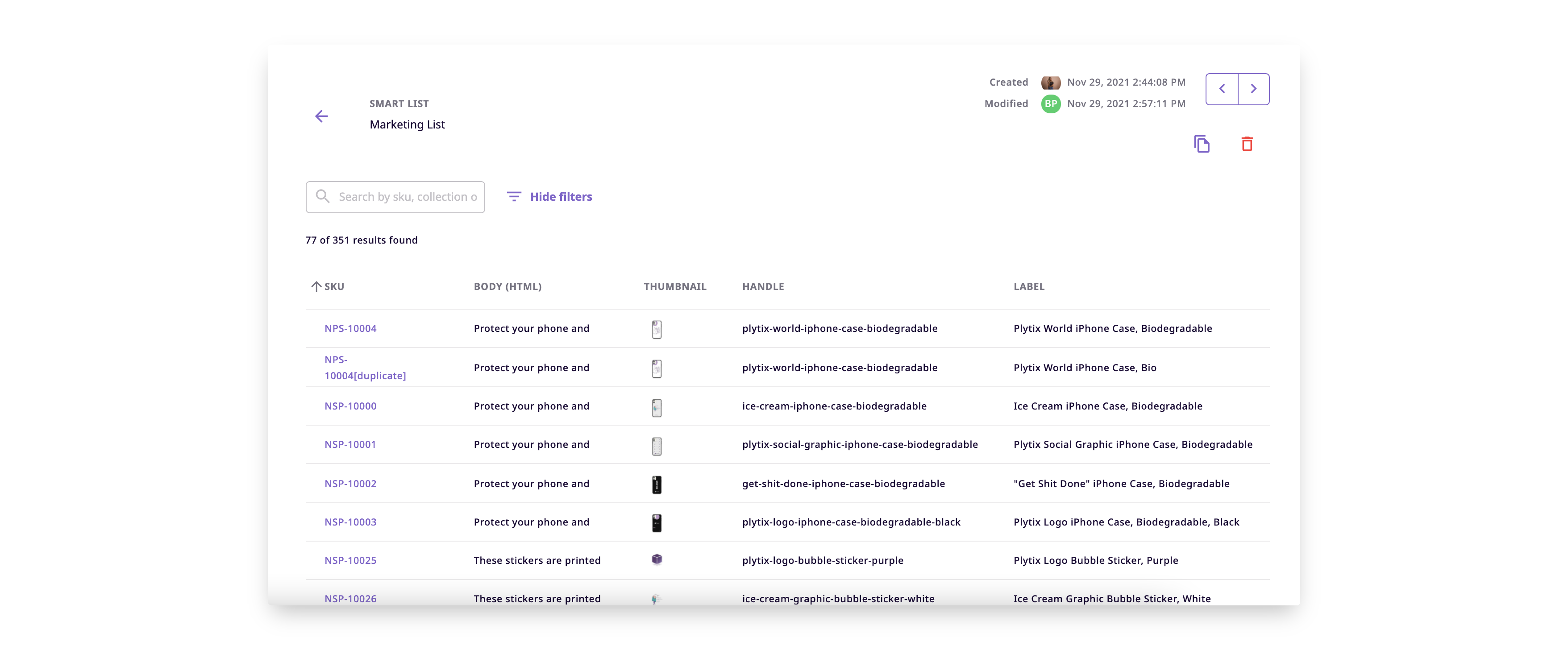
Task: Click the LABEL column header
Action: pos(1029,286)
